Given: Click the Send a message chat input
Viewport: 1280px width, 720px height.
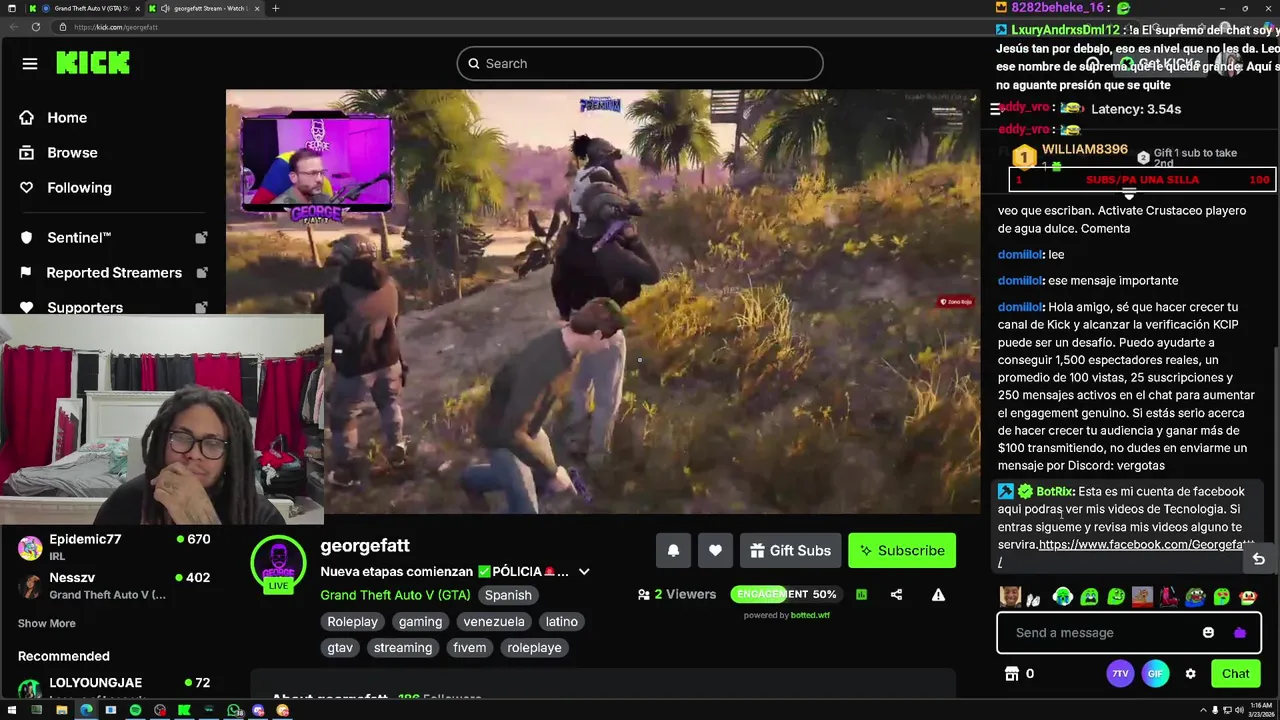Looking at the screenshot, I should pyautogui.click(x=1129, y=632).
